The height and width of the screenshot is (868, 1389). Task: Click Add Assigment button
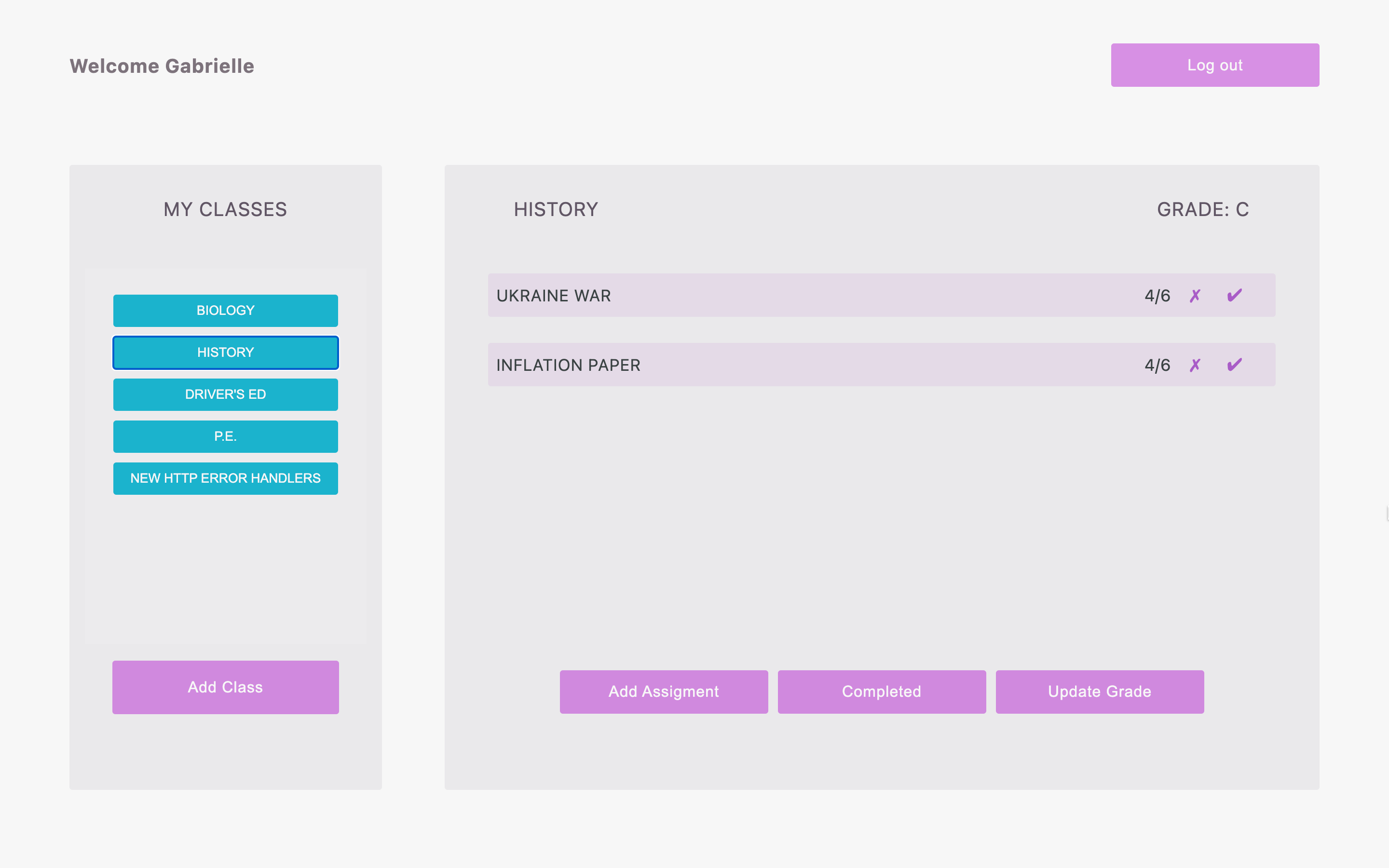click(664, 692)
